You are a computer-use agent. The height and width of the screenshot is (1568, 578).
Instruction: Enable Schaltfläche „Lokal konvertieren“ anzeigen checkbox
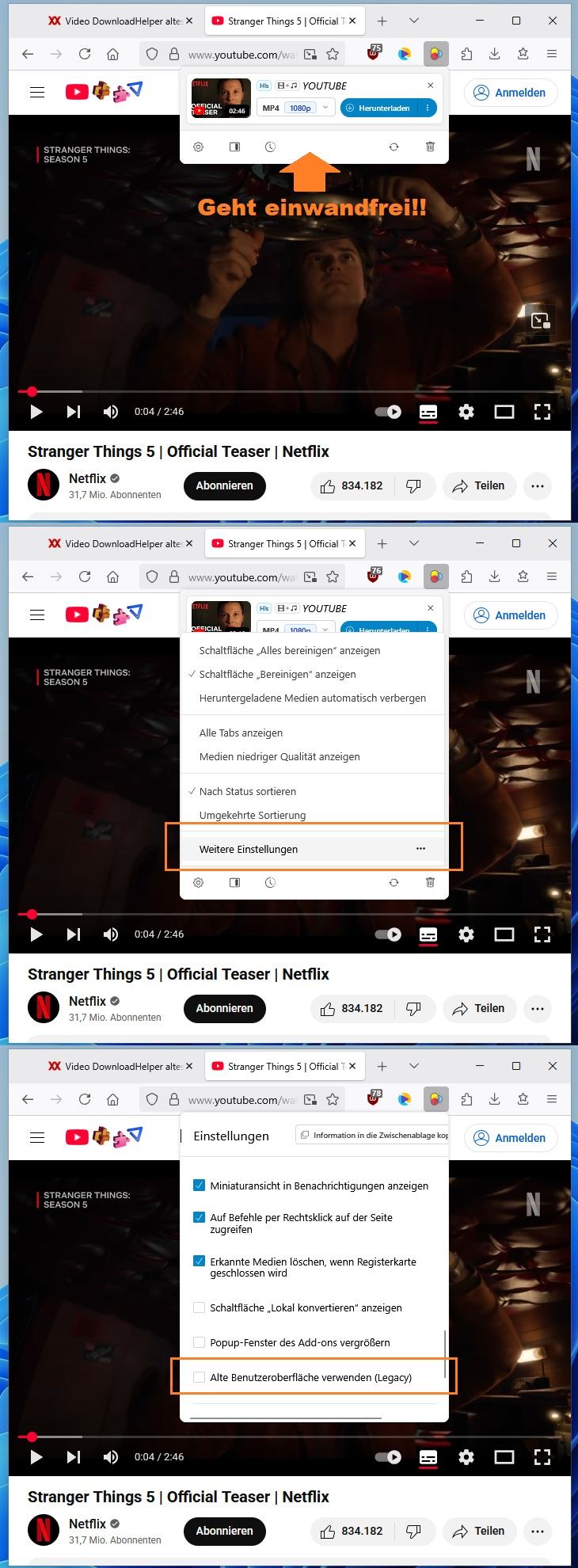200,1307
